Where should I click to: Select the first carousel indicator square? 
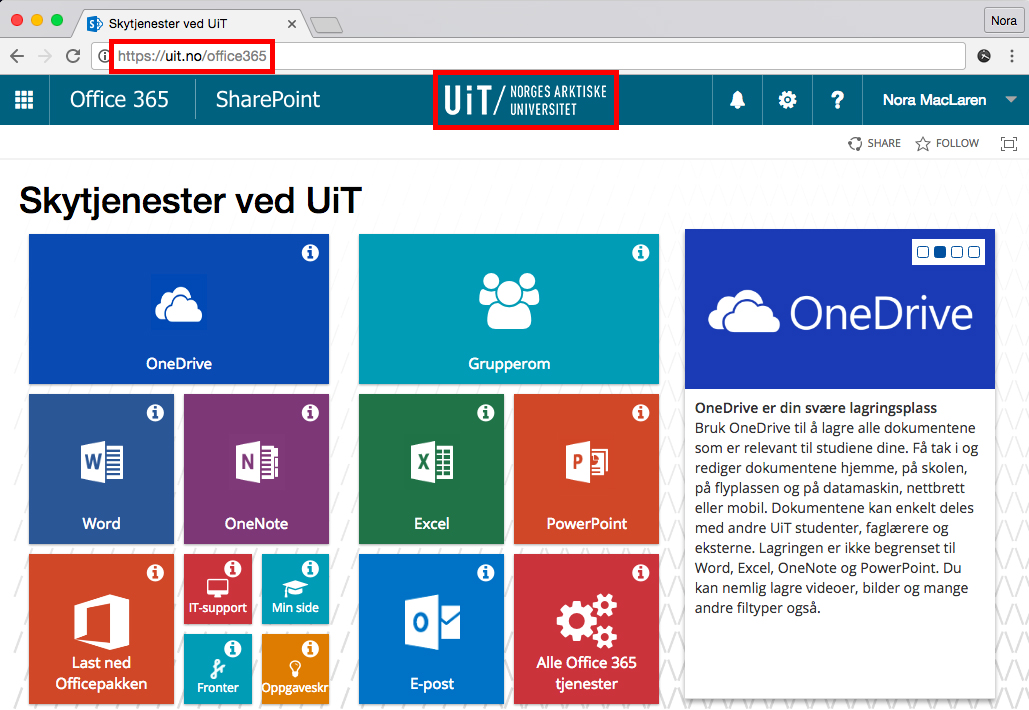923,252
